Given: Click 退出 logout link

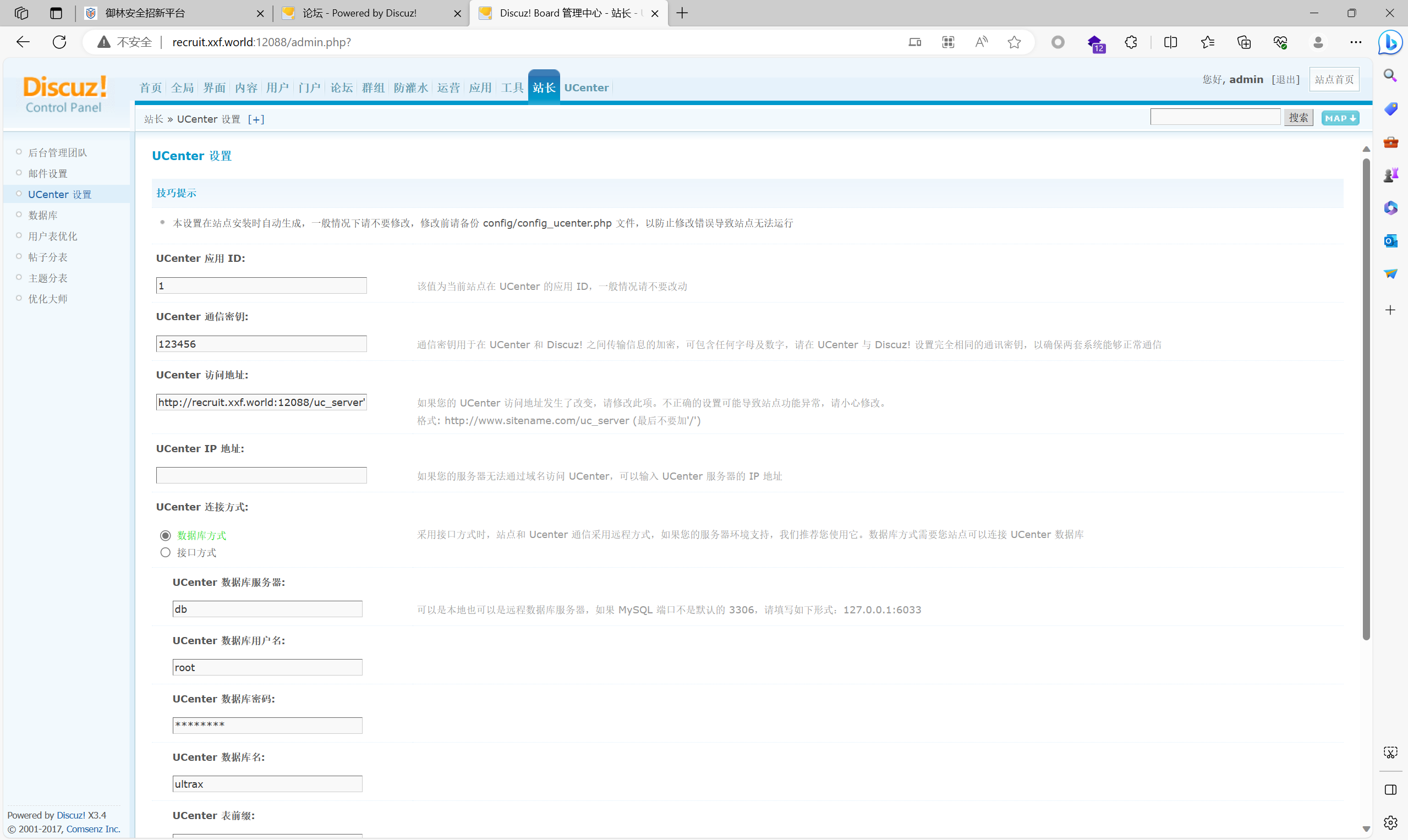Looking at the screenshot, I should [1285, 80].
